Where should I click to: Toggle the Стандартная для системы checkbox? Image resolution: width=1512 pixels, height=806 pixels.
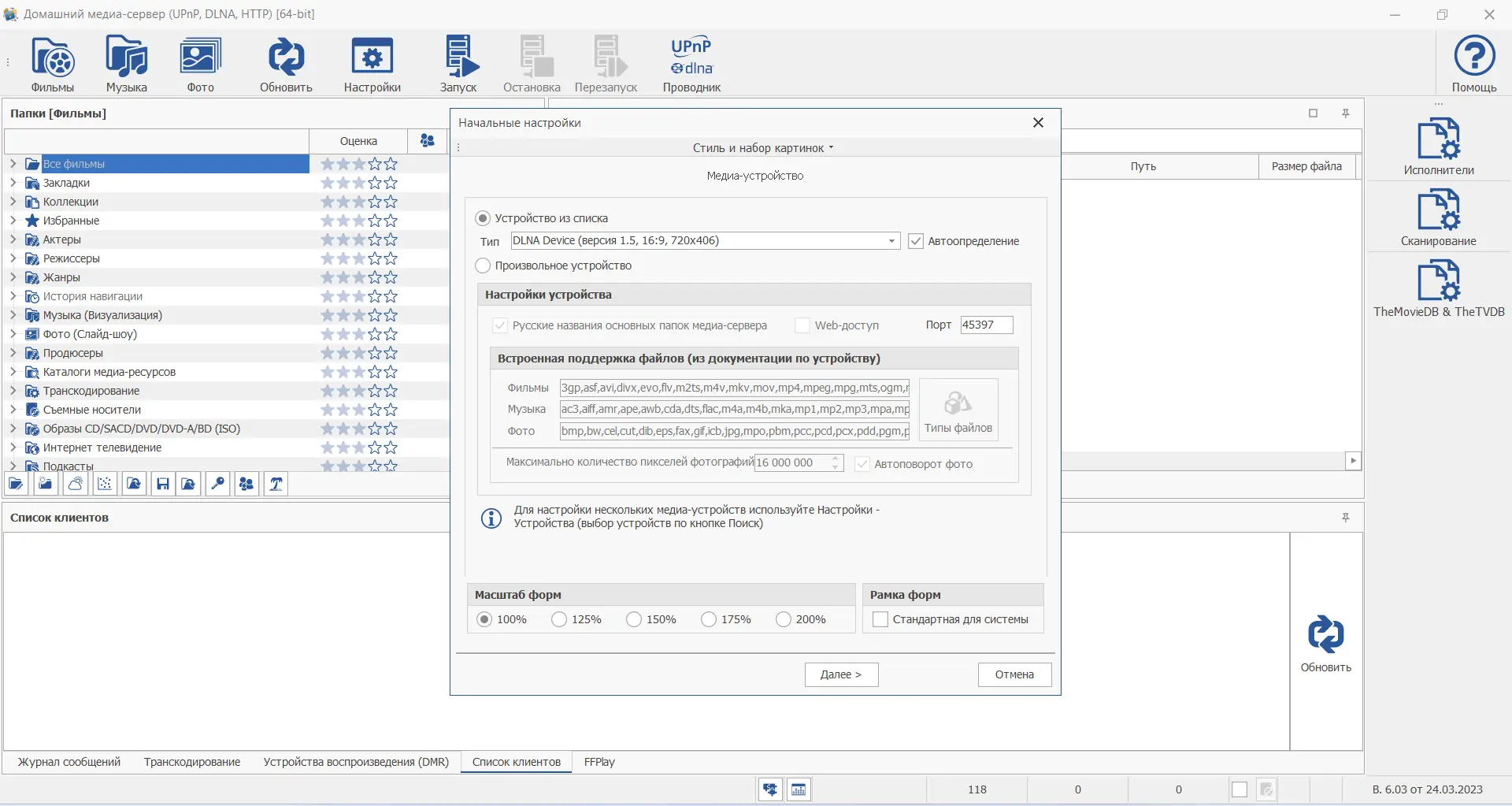pos(880,619)
